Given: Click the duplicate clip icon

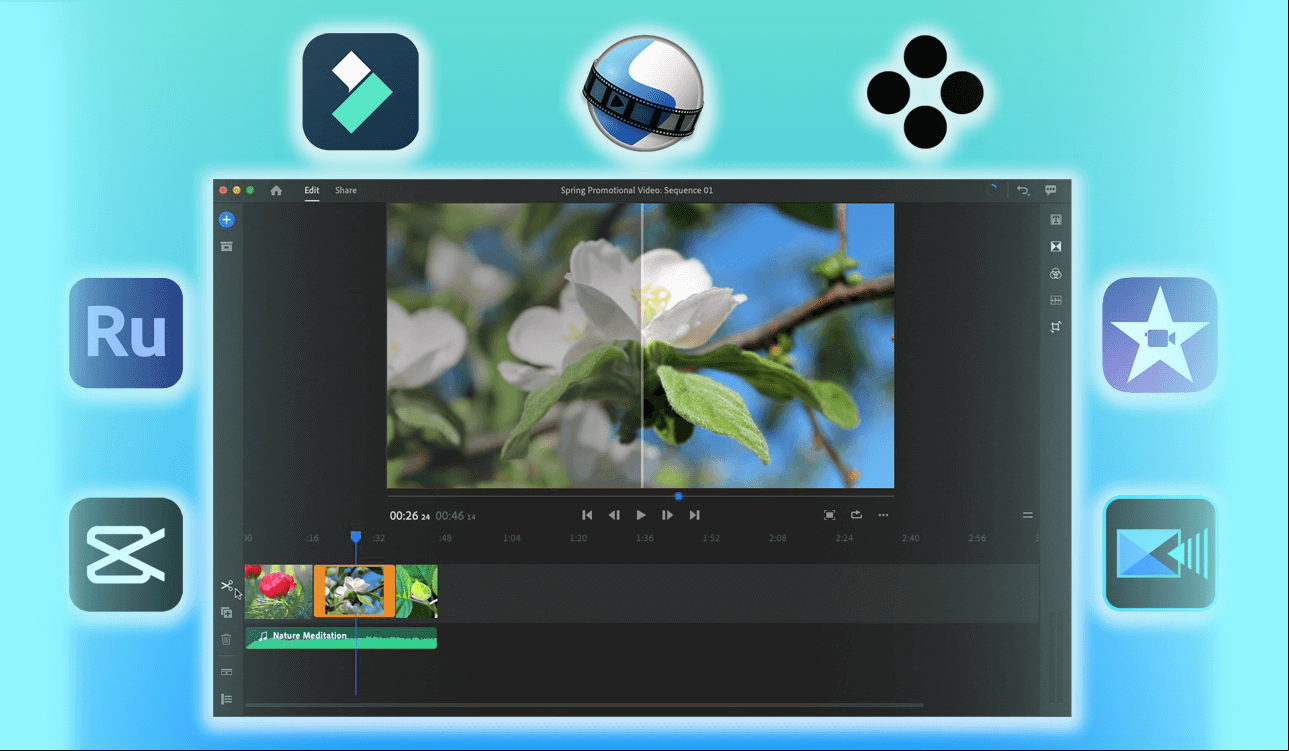Looking at the screenshot, I should click(x=227, y=612).
